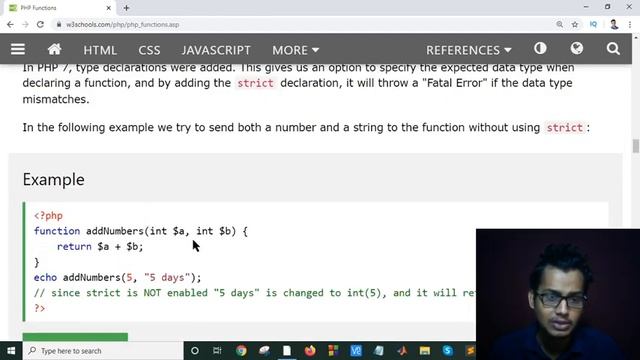
Task: Close the PHP Functions tab
Action: pyautogui.click(x=109, y=8)
